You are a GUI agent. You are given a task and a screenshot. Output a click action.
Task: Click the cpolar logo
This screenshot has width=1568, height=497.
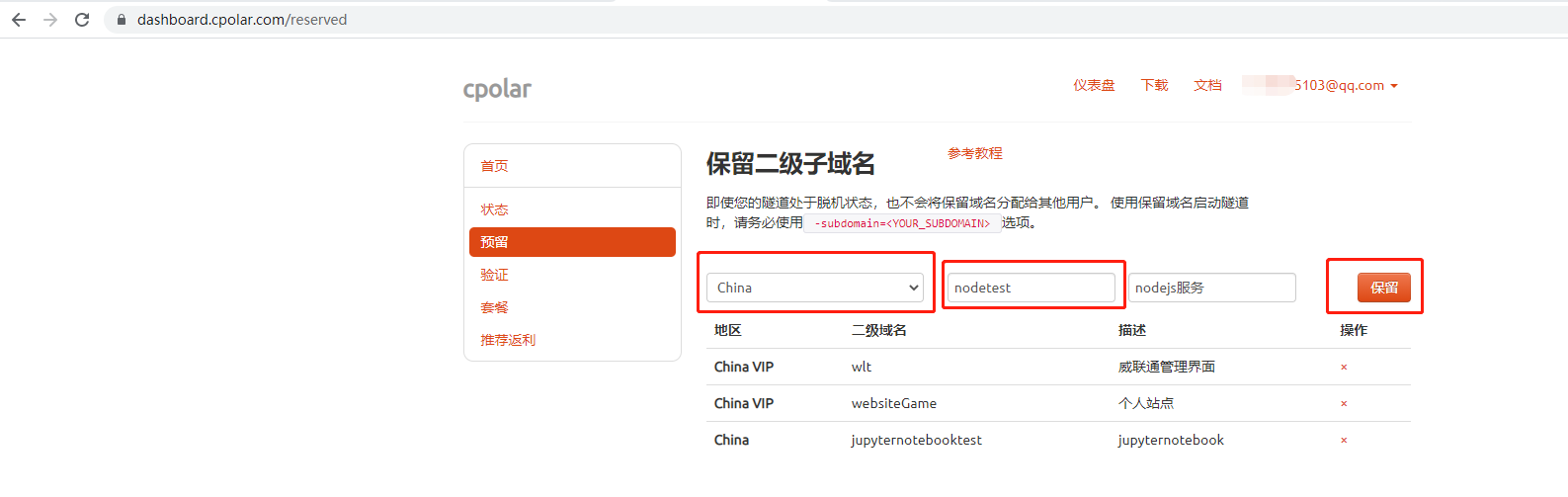tap(497, 89)
